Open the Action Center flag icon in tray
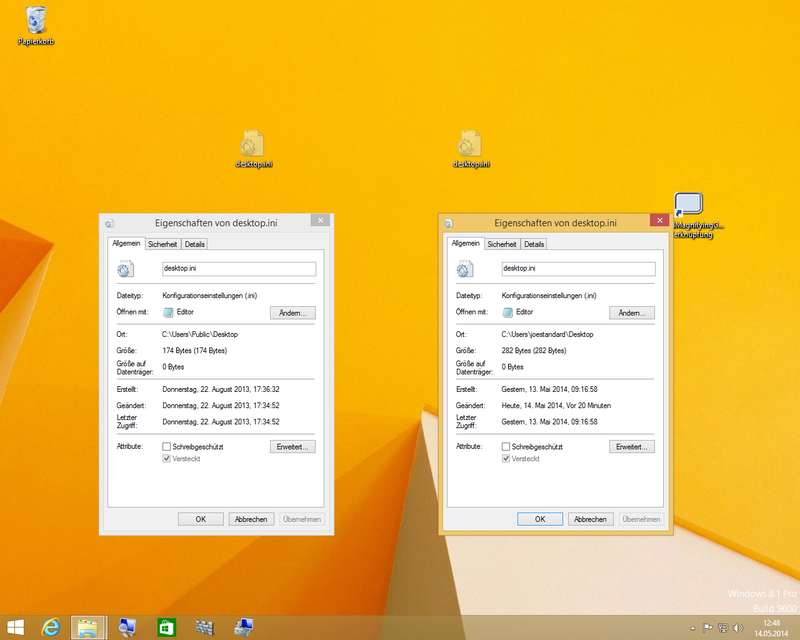This screenshot has width=800, height=640. pos(707,628)
